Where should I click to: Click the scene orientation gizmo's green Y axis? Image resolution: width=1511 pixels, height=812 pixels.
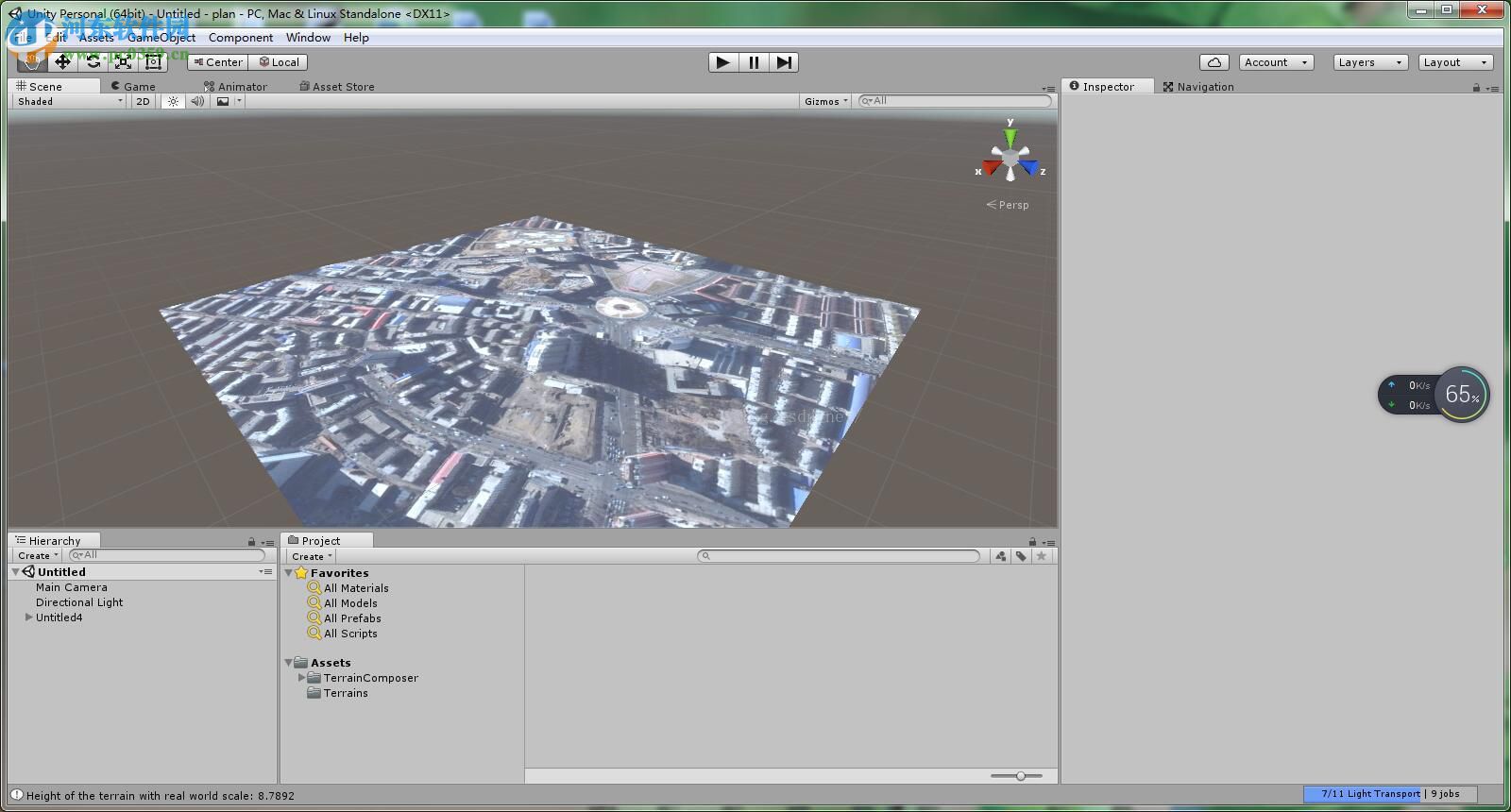pyautogui.click(x=1010, y=137)
